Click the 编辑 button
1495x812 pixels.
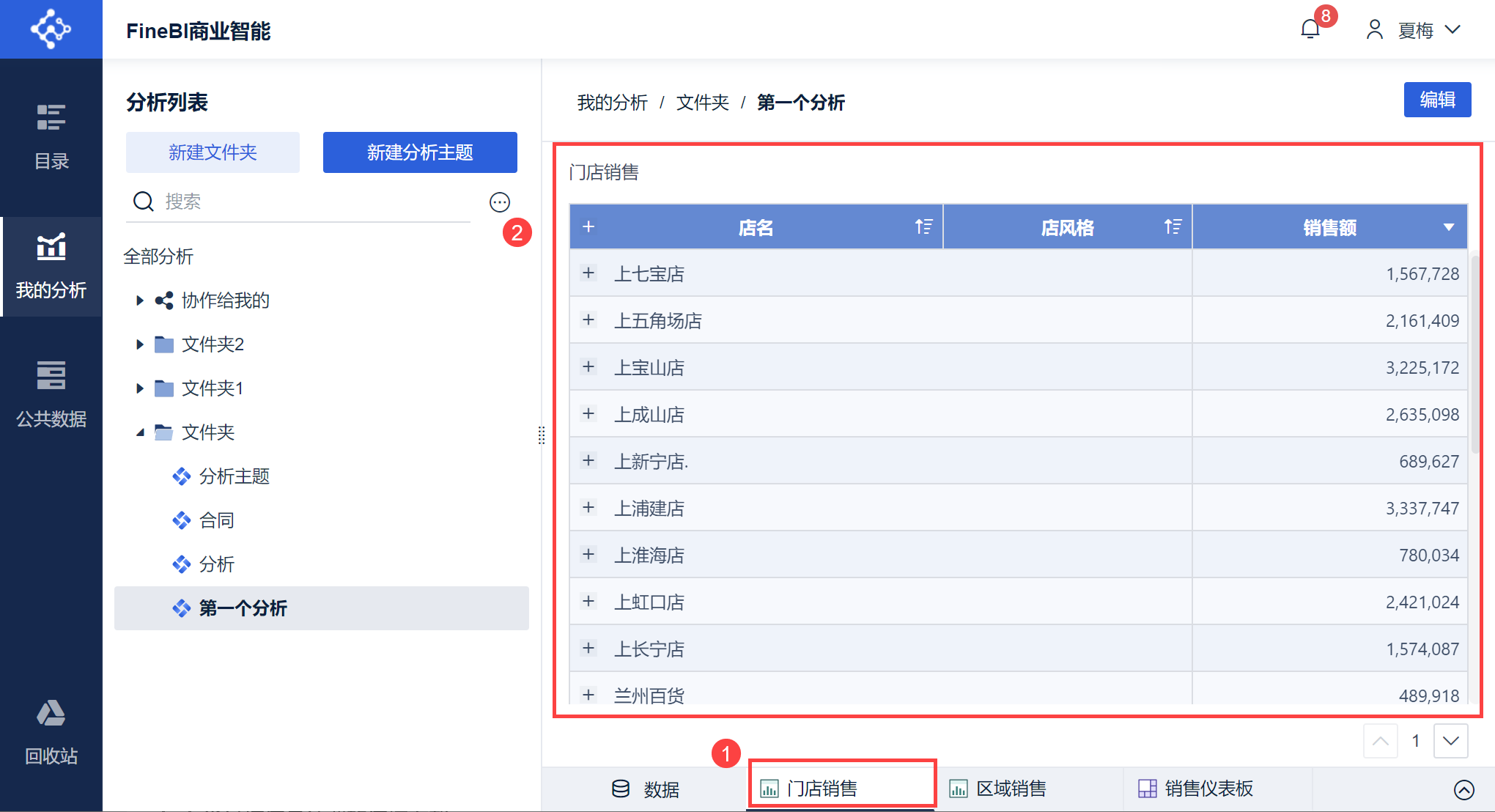[1437, 100]
